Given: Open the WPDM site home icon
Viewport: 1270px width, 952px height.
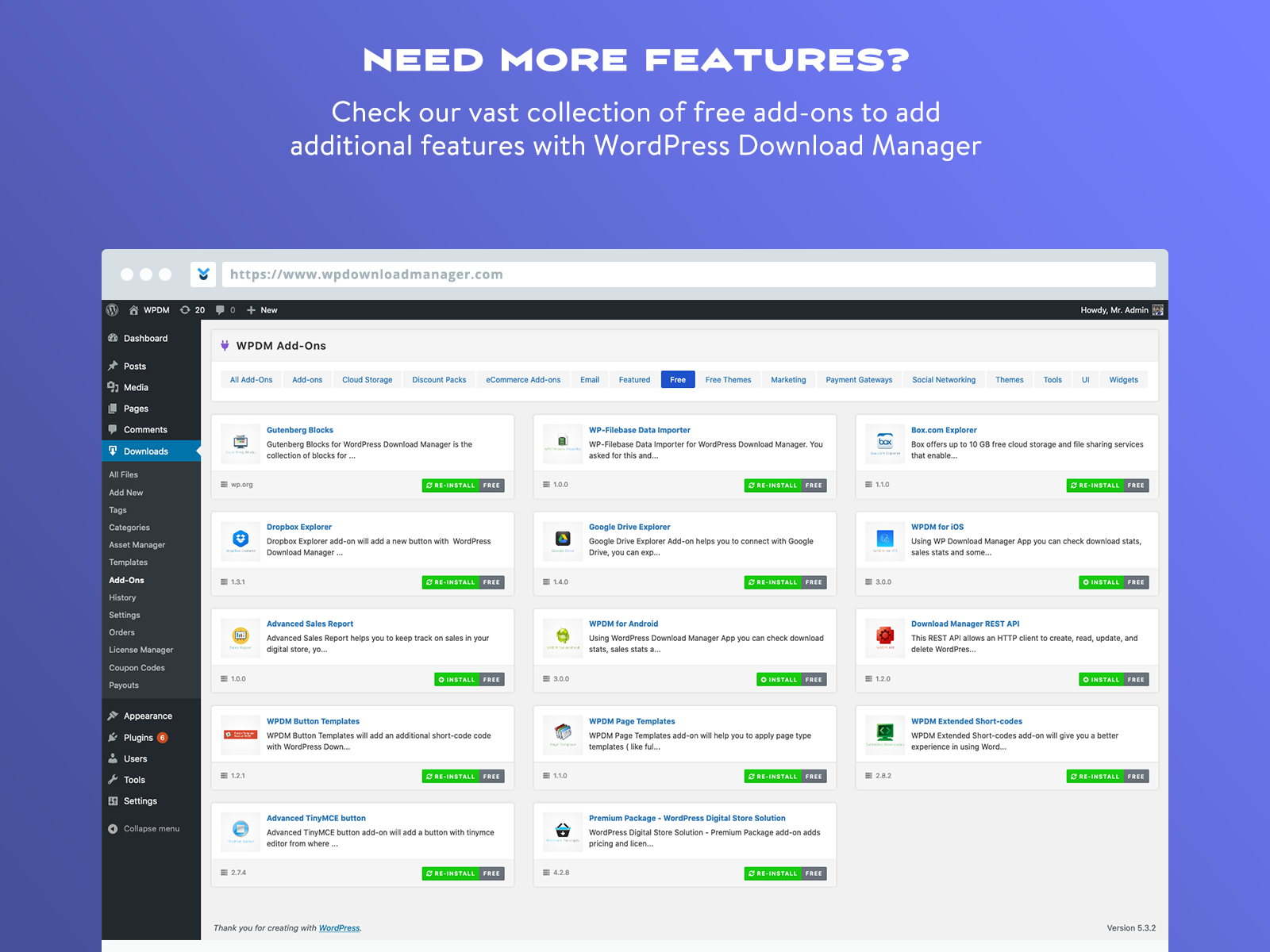Looking at the screenshot, I should [134, 310].
